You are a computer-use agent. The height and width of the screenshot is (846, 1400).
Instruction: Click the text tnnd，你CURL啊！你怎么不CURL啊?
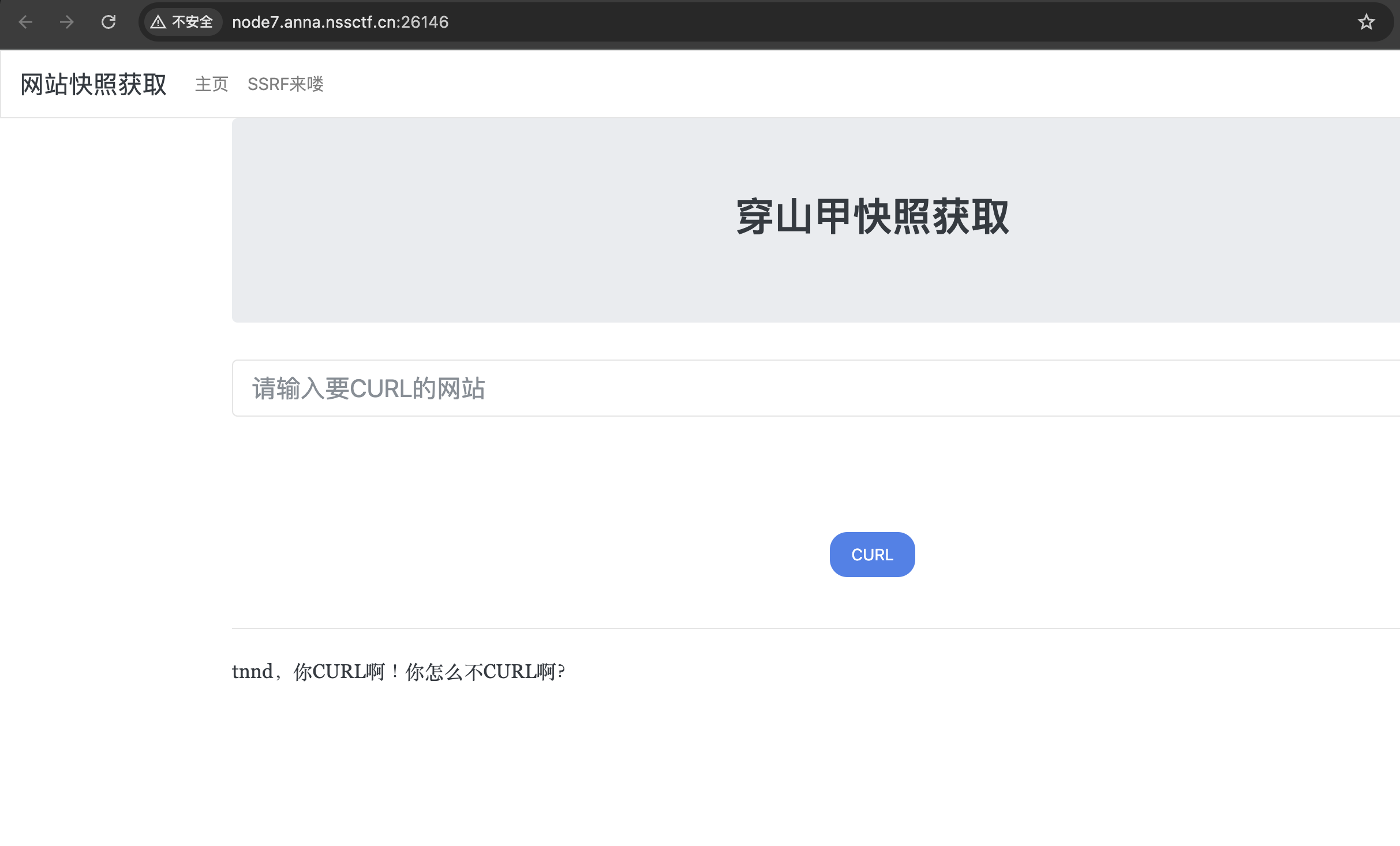tap(398, 671)
